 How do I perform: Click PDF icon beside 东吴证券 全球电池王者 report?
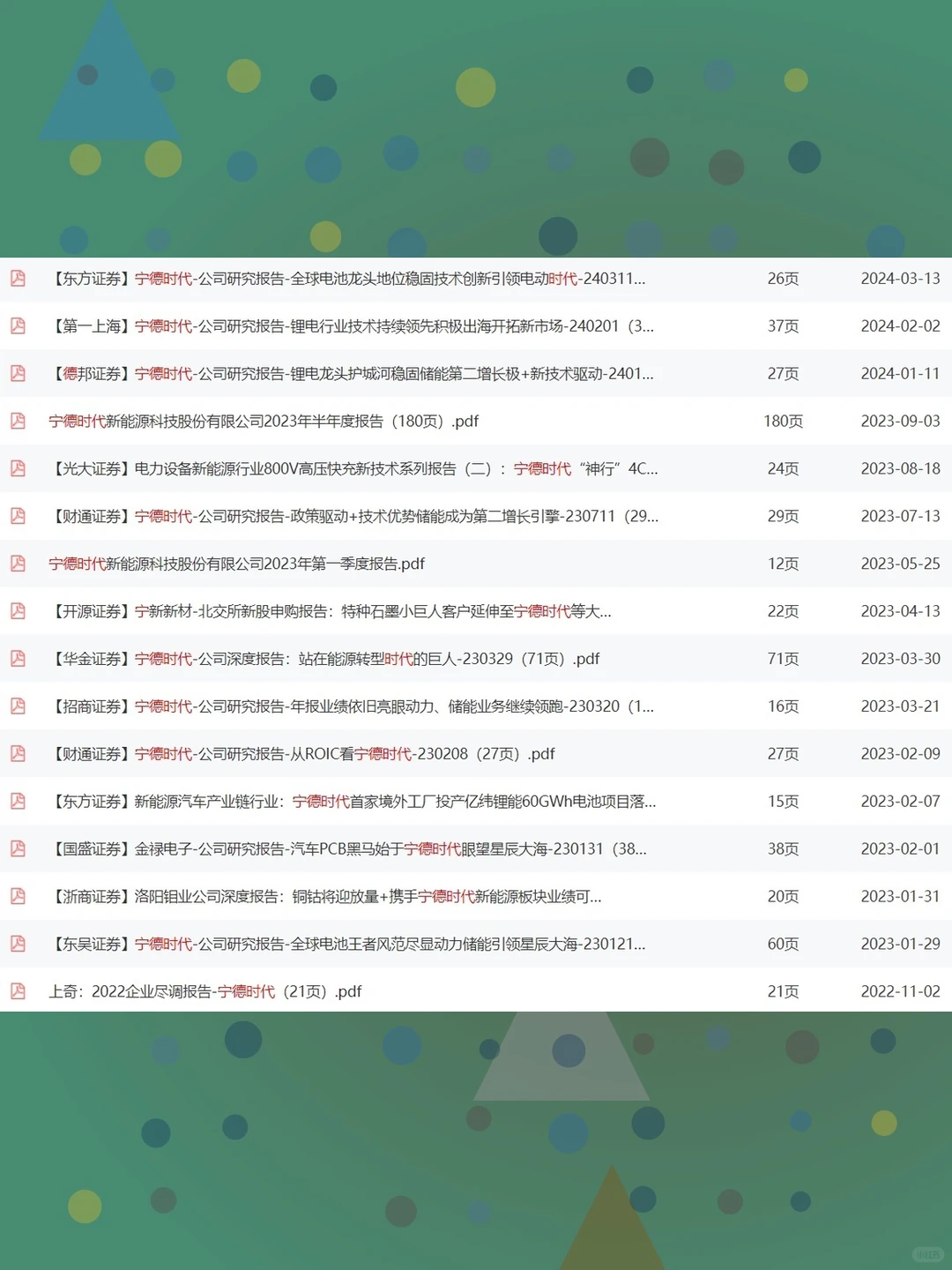18,945
